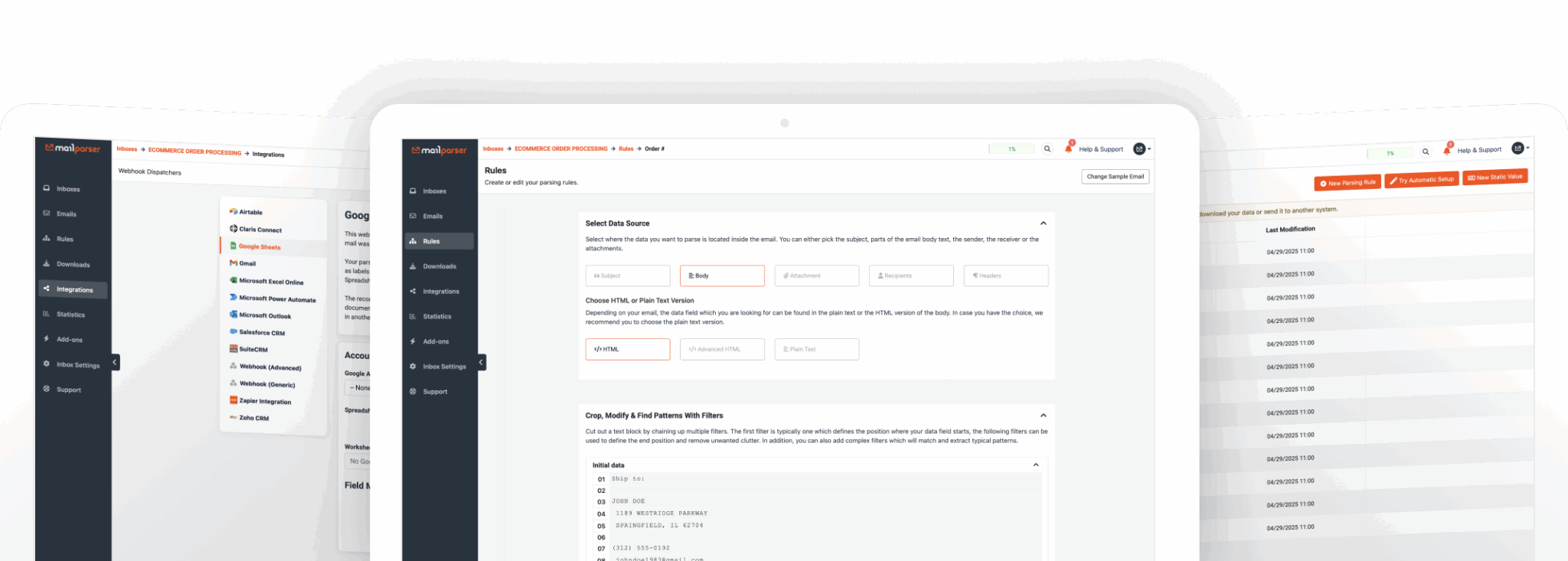This screenshot has height=561, width=1568.
Task: Click Support icon in center window sidebar
Action: coord(413,391)
